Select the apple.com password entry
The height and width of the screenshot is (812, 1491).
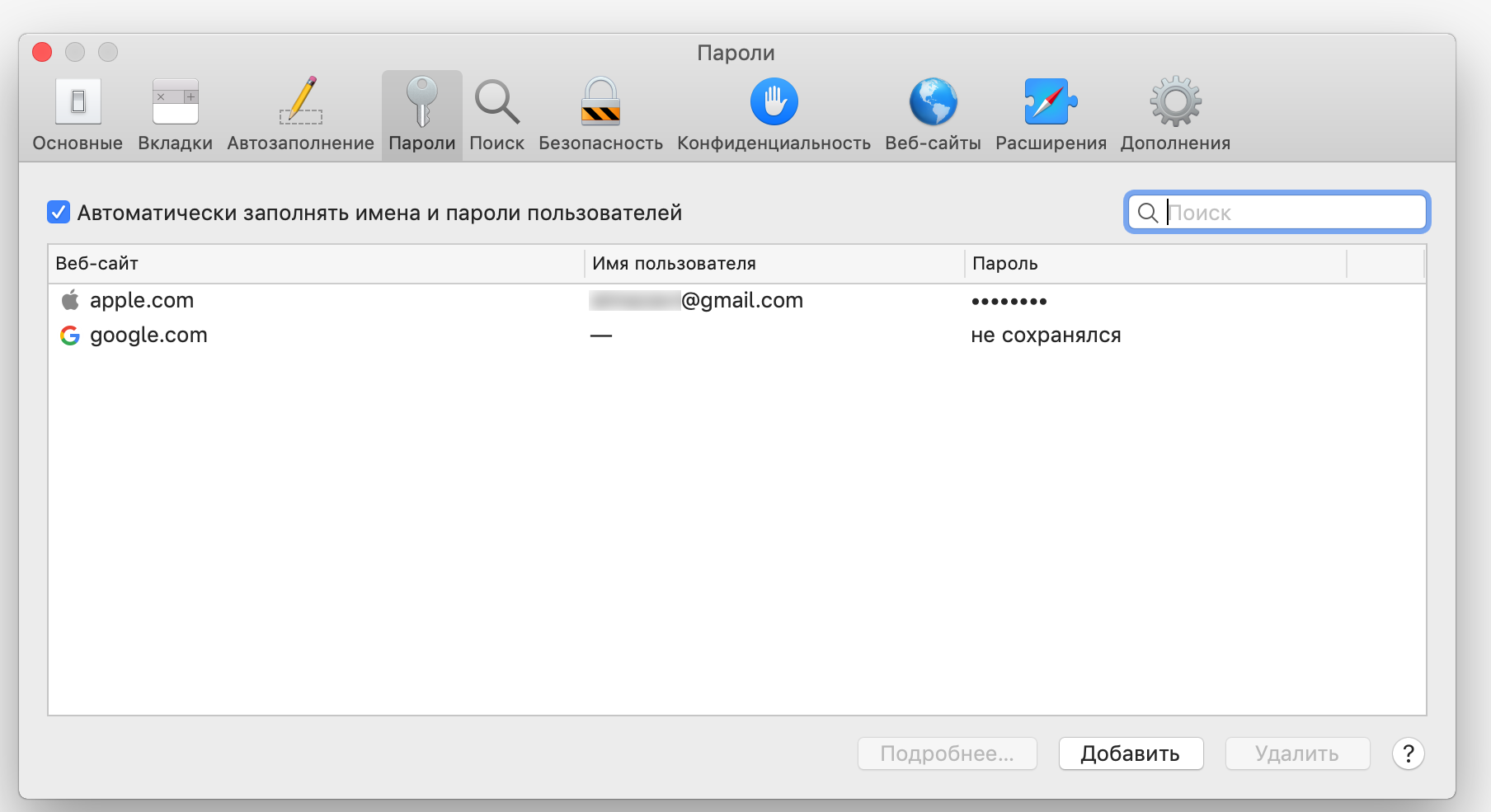[142, 301]
